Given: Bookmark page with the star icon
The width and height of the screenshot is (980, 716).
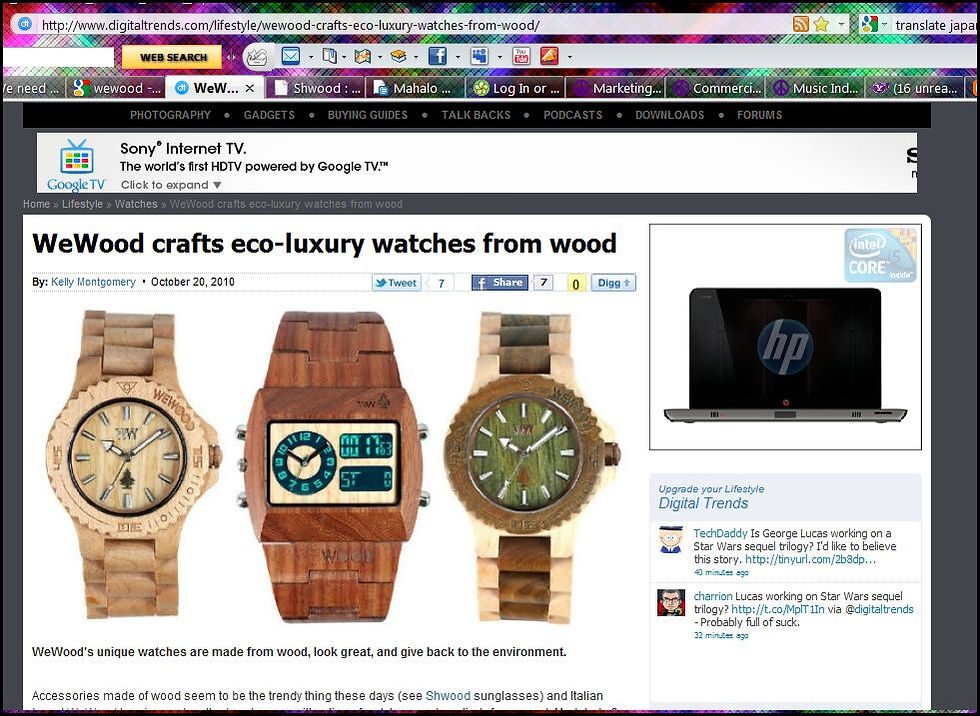Looking at the screenshot, I should (821, 24).
